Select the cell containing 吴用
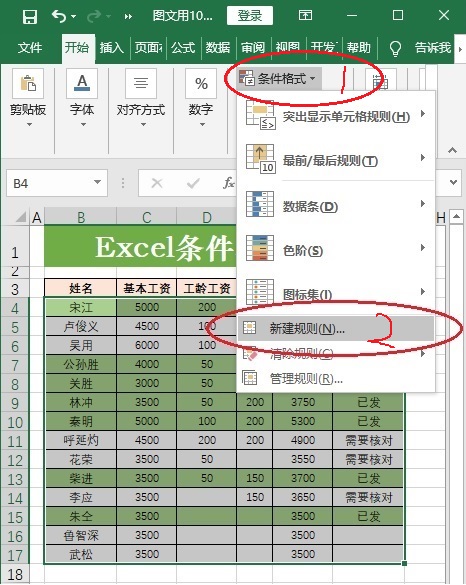466x585 pixels. coord(81,345)
